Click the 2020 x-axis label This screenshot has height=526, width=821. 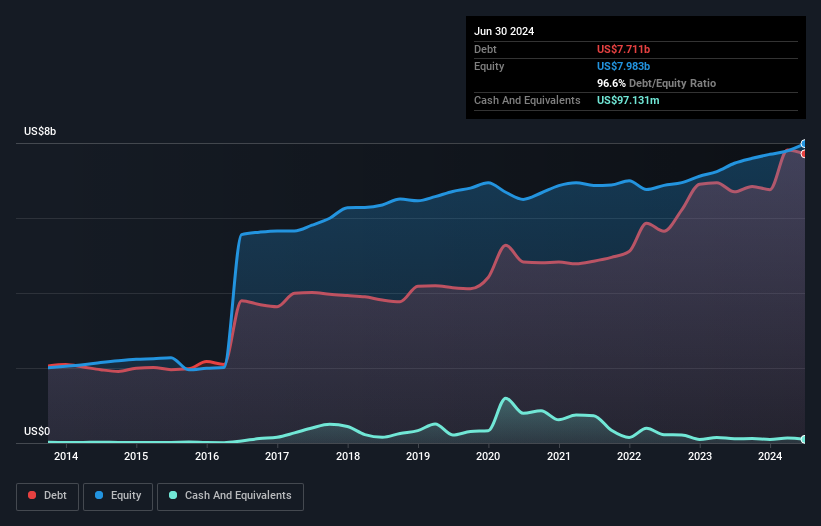[x=488, y=456]
